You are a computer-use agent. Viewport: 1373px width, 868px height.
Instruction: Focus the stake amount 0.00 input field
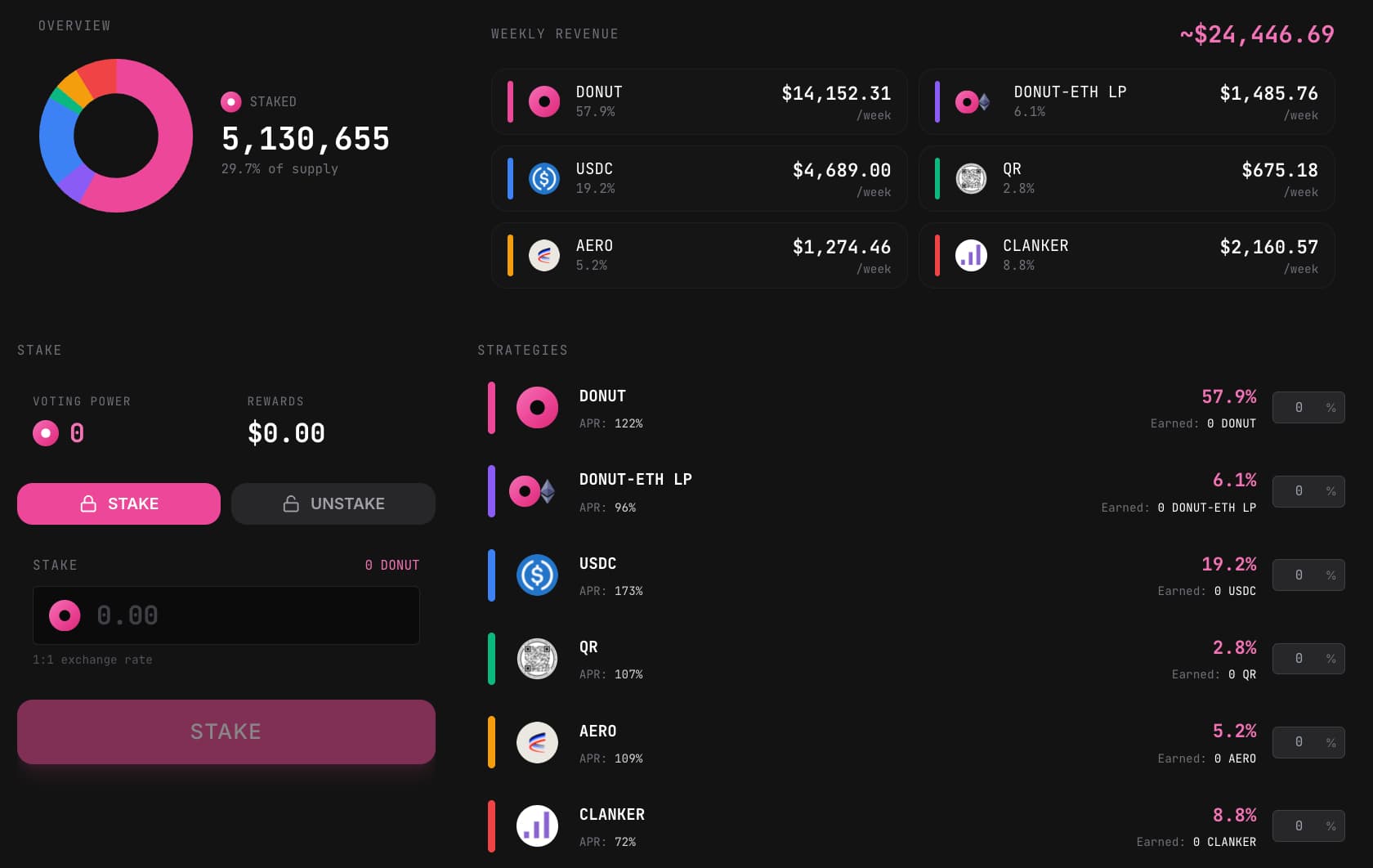coord(245,615)
